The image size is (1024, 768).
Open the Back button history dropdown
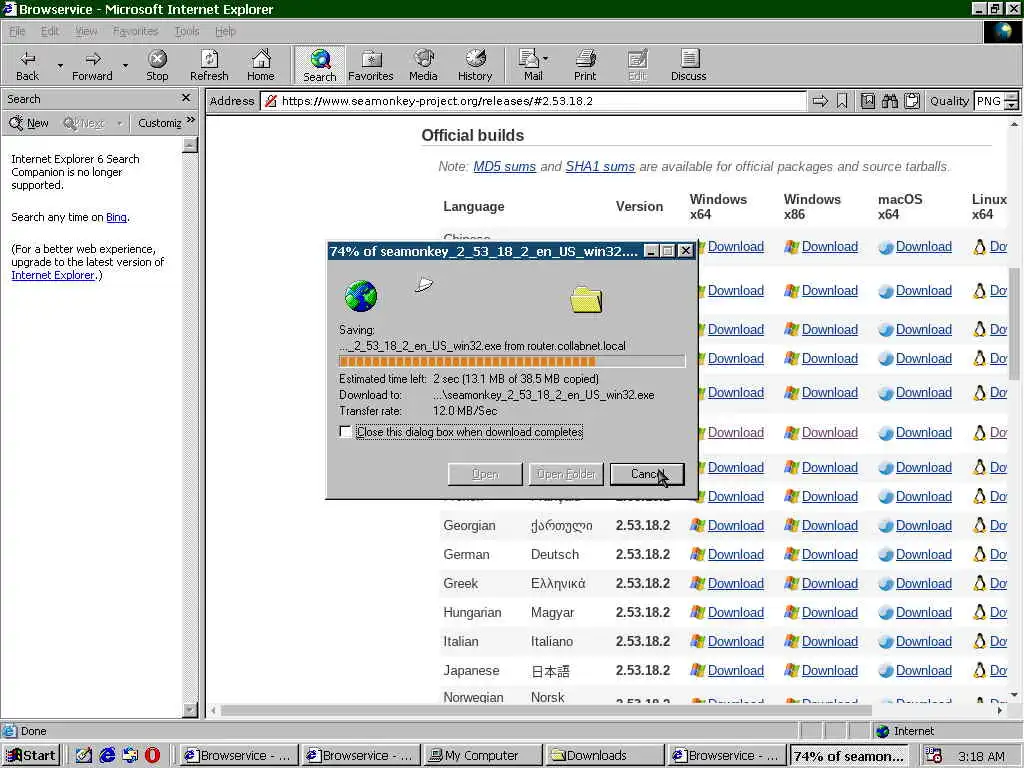(x=60, y=65)
